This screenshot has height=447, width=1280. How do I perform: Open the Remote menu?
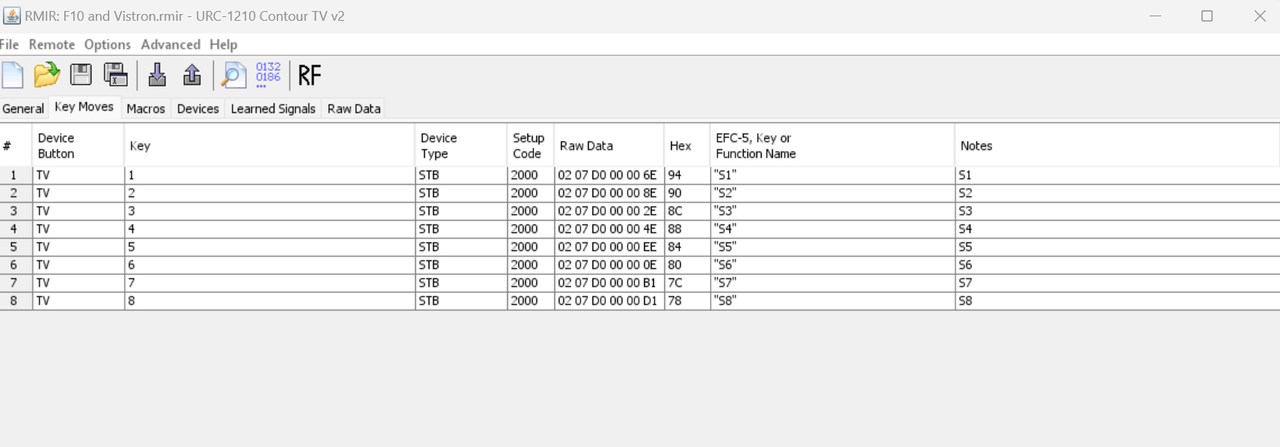point(52,44)
